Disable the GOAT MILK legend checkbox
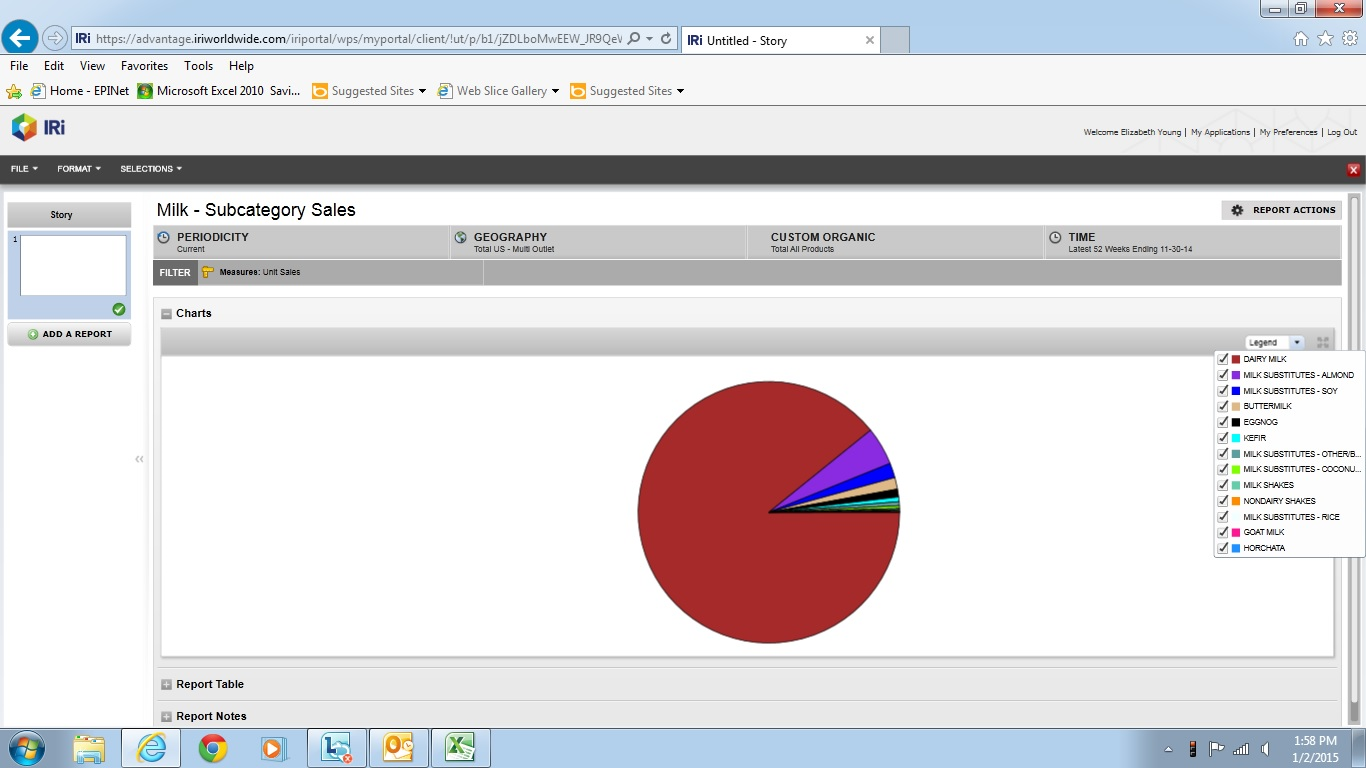The height and width of the screenshot is (768, 1366). coord(1223,532)
